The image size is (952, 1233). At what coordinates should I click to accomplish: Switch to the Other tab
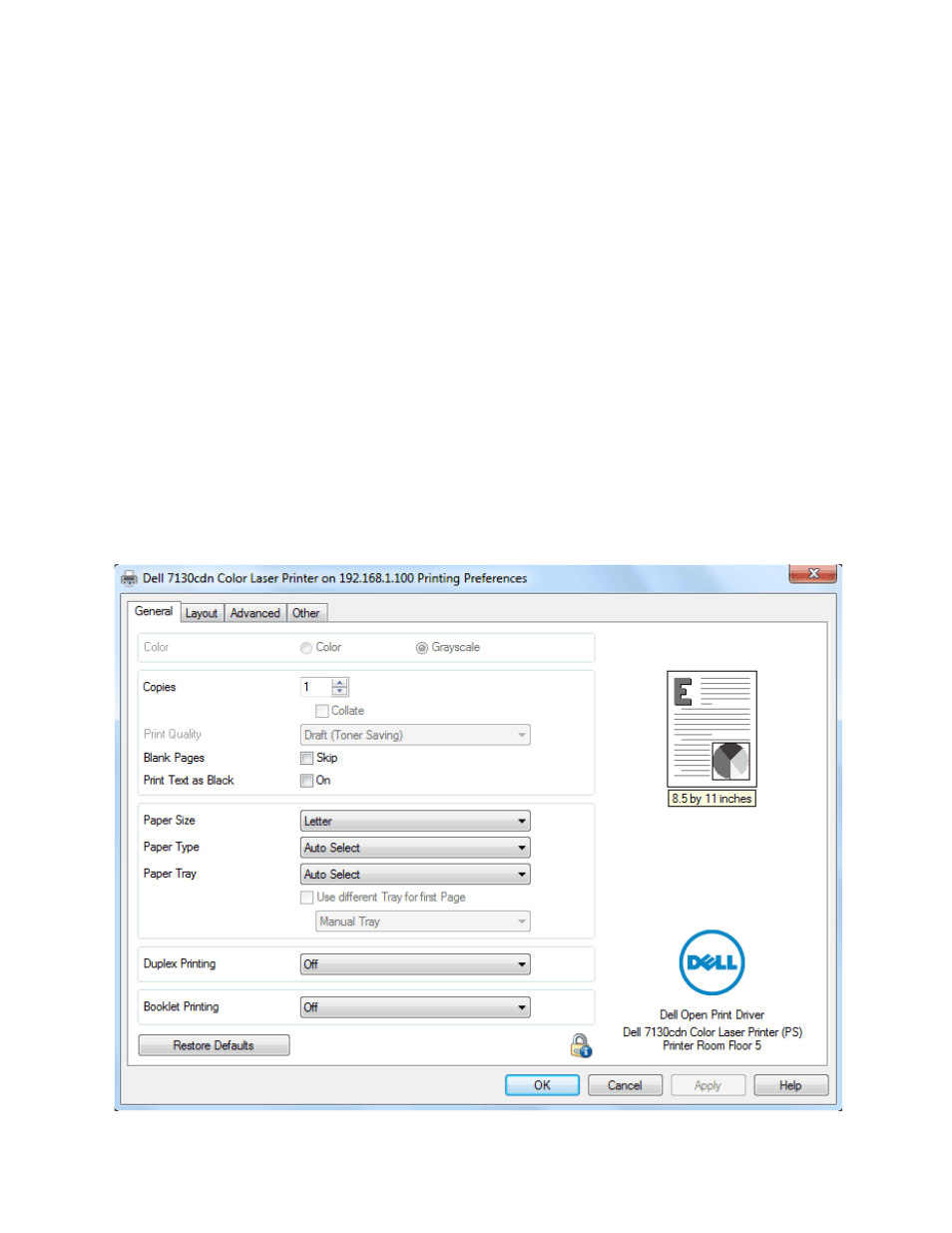[306, 613]
